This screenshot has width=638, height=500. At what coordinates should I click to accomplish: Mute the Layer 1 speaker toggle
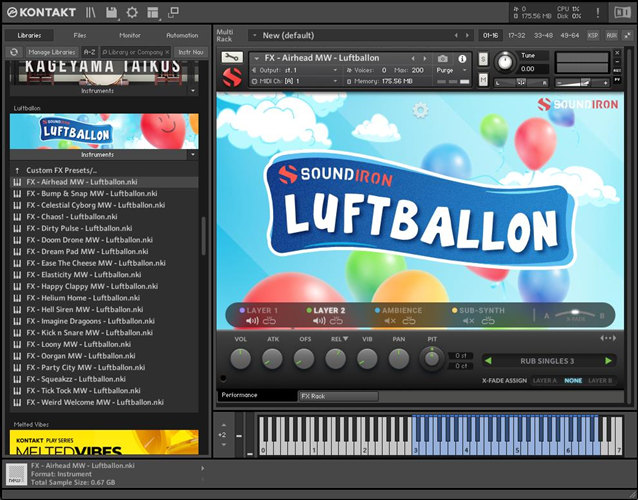click(252, 321)
